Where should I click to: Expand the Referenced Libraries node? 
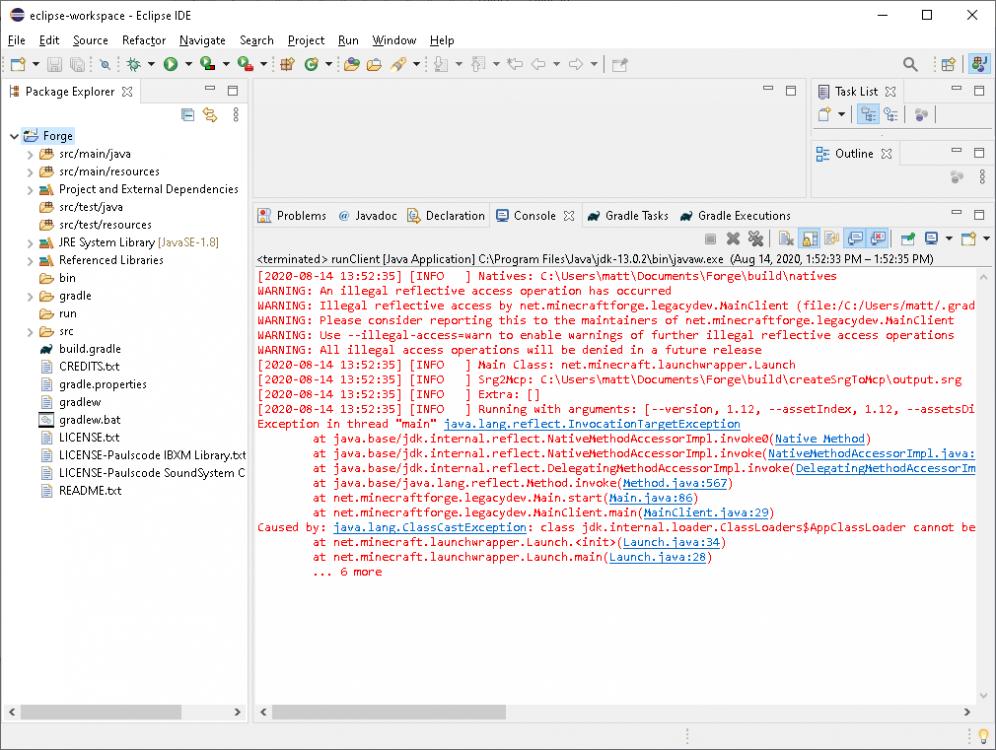point(30,260)
